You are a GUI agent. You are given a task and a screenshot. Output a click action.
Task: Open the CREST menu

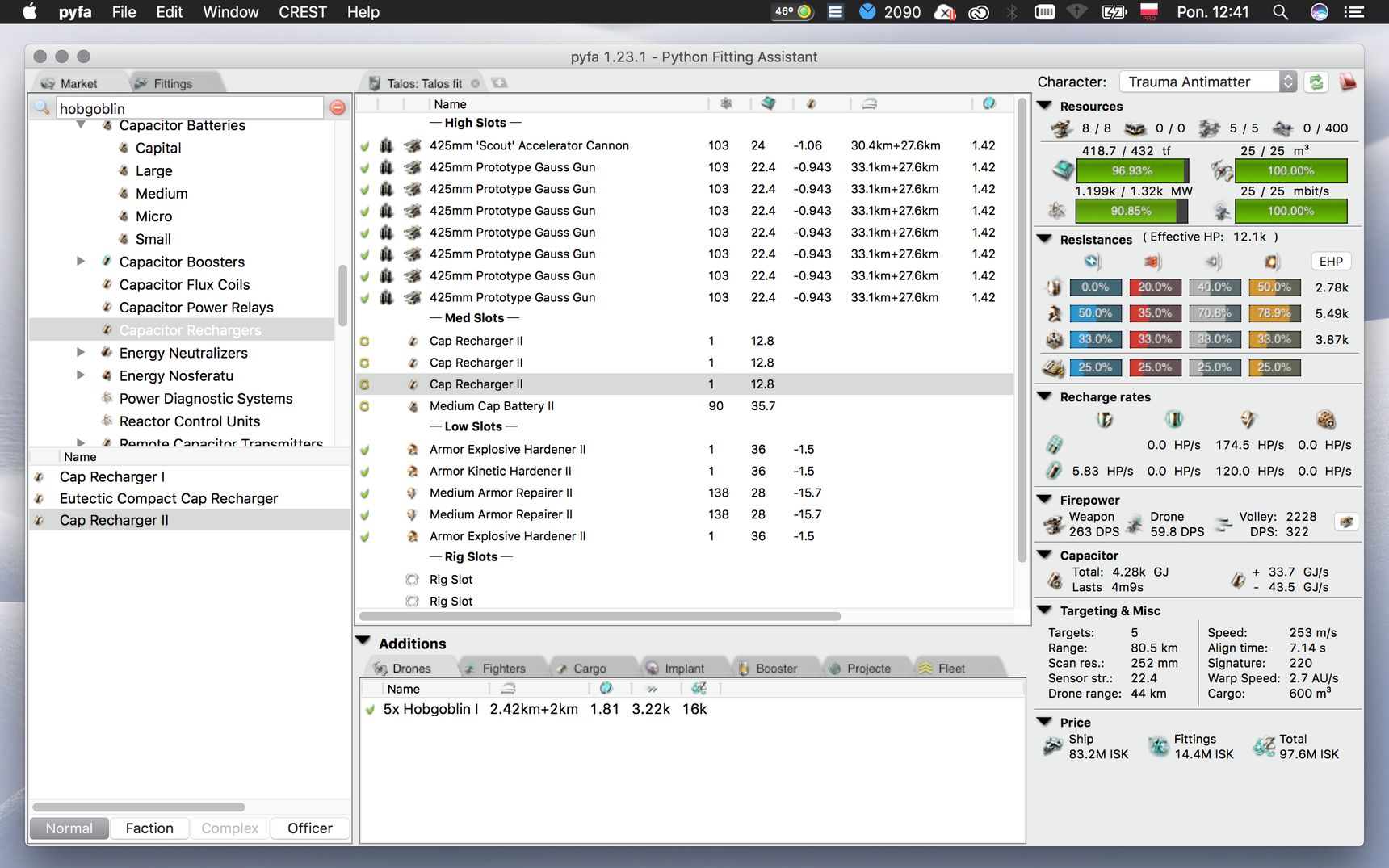point(303,12)
